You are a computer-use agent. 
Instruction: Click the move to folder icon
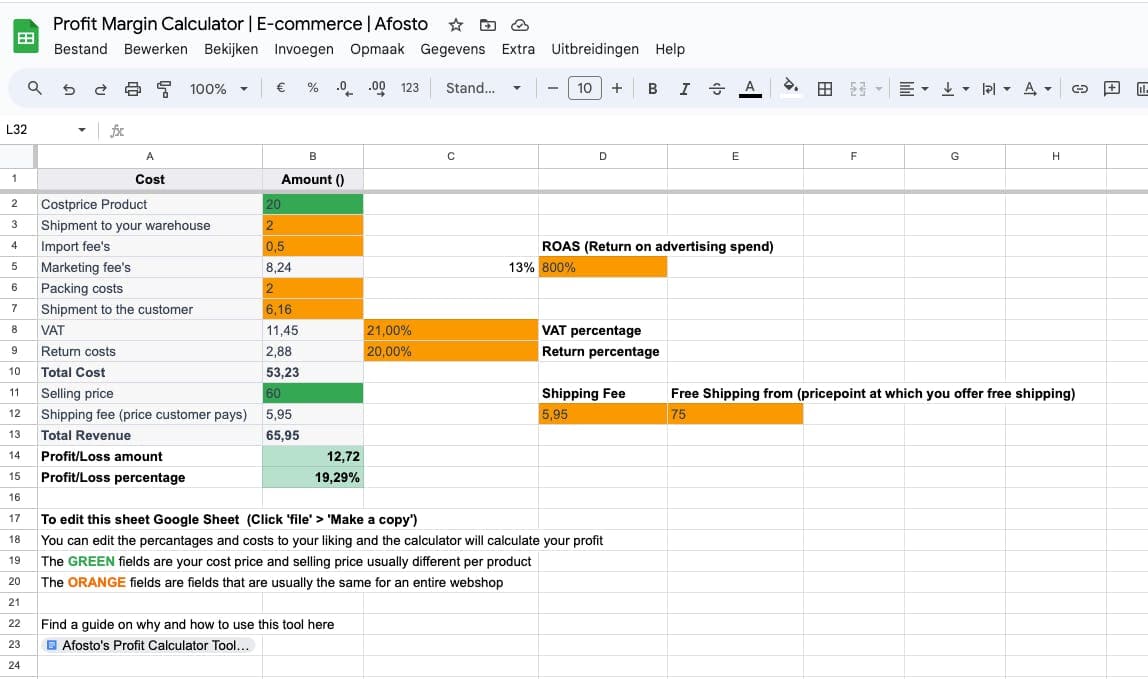pyautogui.click(x=488, y=25)
